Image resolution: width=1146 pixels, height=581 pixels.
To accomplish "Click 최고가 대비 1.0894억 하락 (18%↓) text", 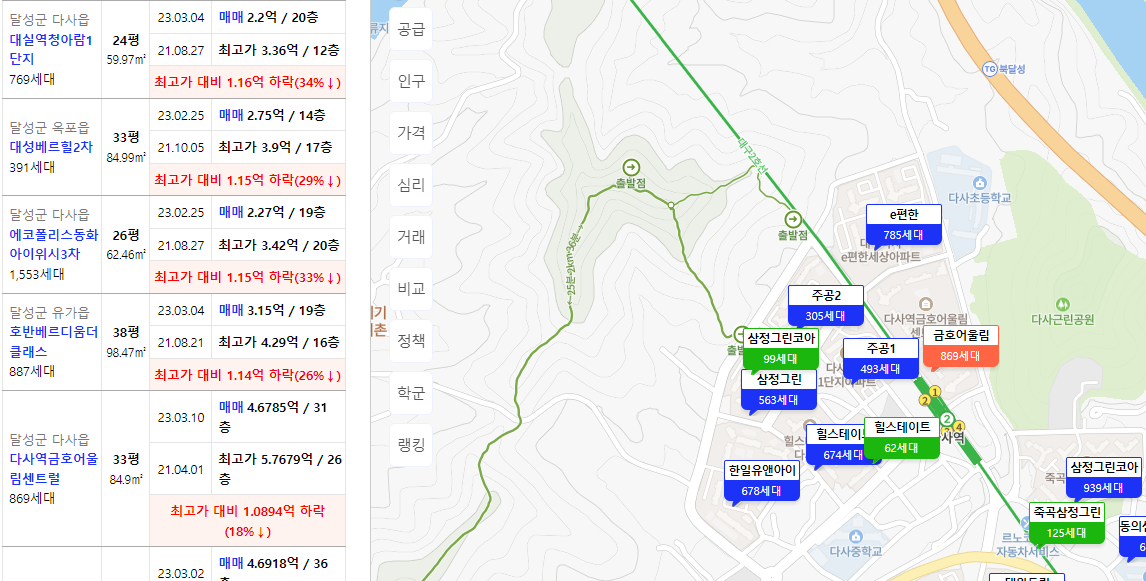I will [x=248, y=520].
